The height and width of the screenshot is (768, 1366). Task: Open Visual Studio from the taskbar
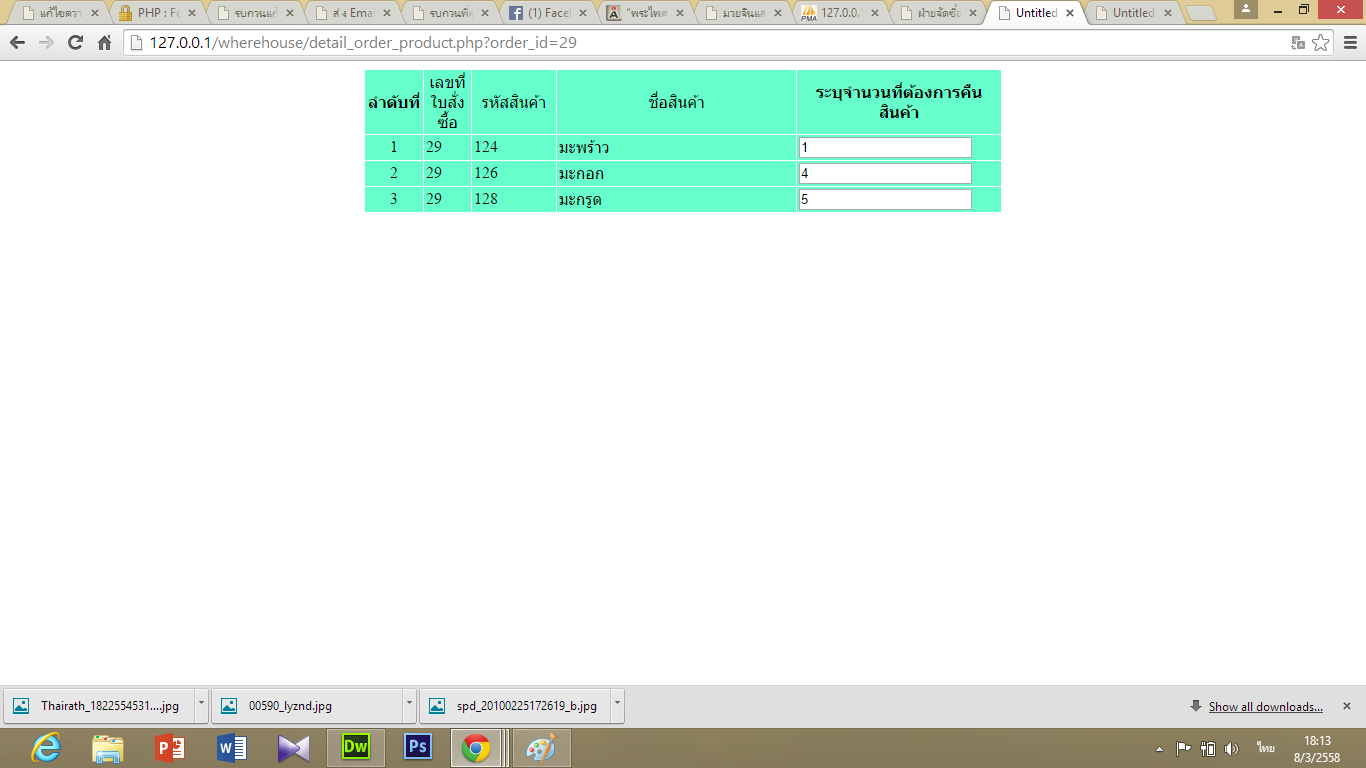pos(294,747)
